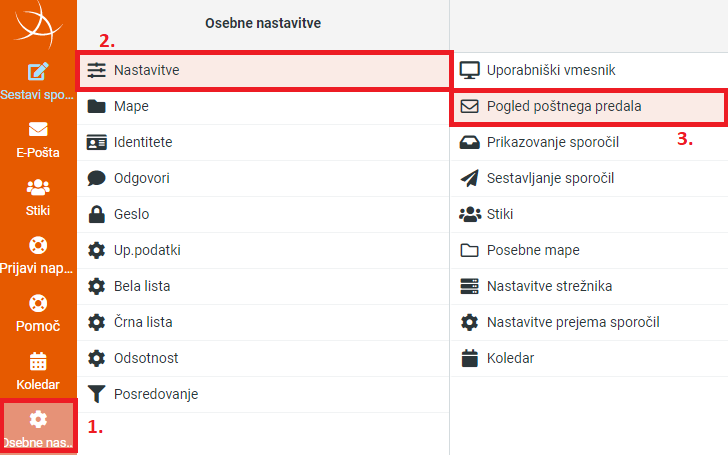This screenshot has height=455, width=728.
Task: Open Nastavitve strežnika preferences
Action: 589,286
